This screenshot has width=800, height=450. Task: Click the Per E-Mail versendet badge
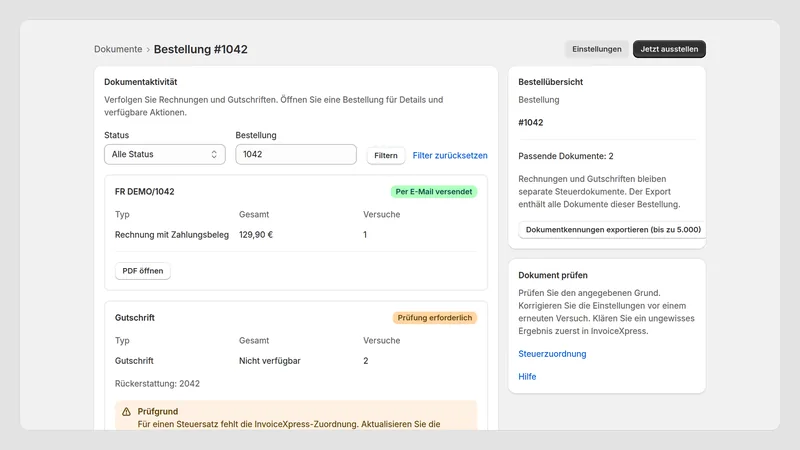[434, 192]
